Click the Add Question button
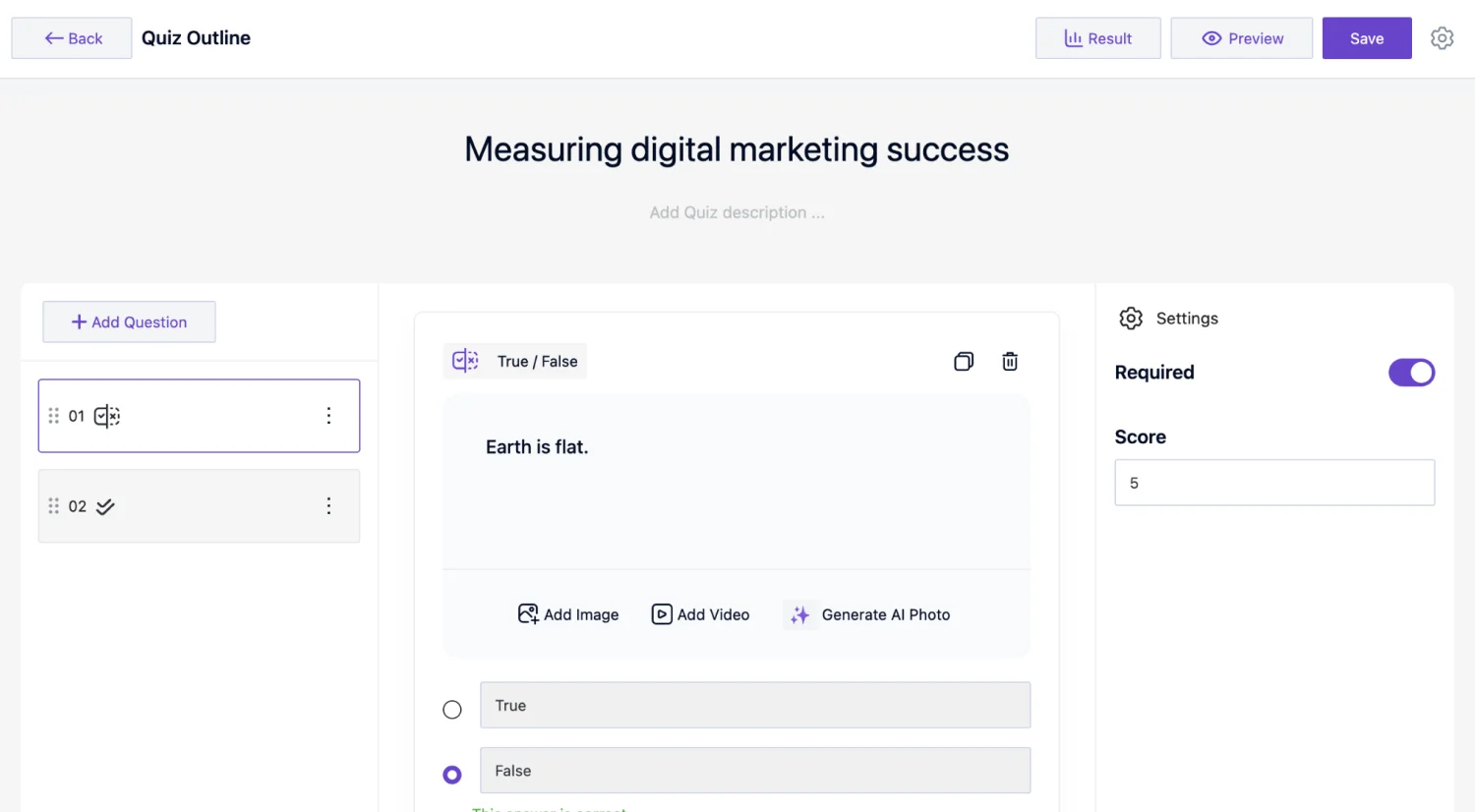This screenshot has width=1475, height=812. click(129, 321)
